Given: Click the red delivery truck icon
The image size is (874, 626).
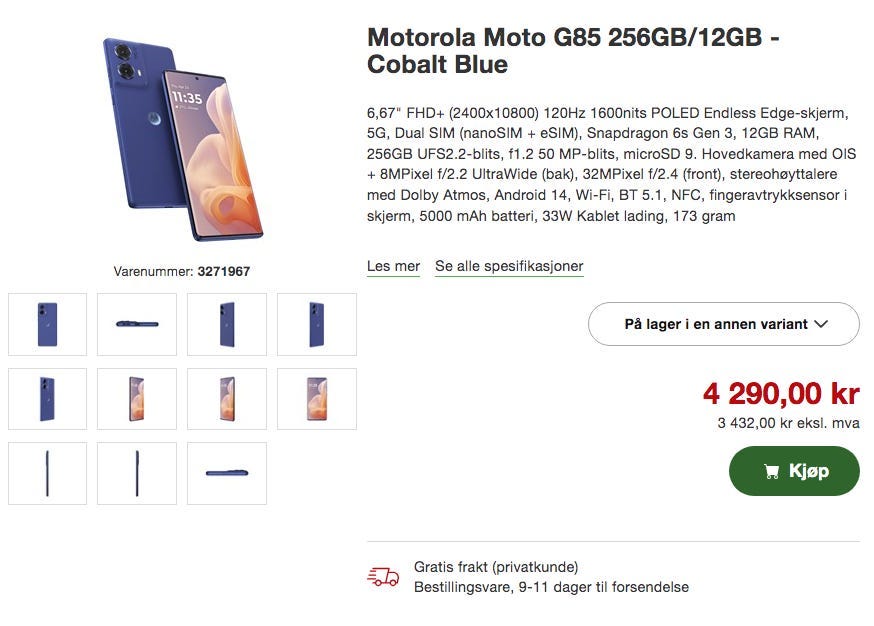Looking at the screenshot, I should pos(383,577).
